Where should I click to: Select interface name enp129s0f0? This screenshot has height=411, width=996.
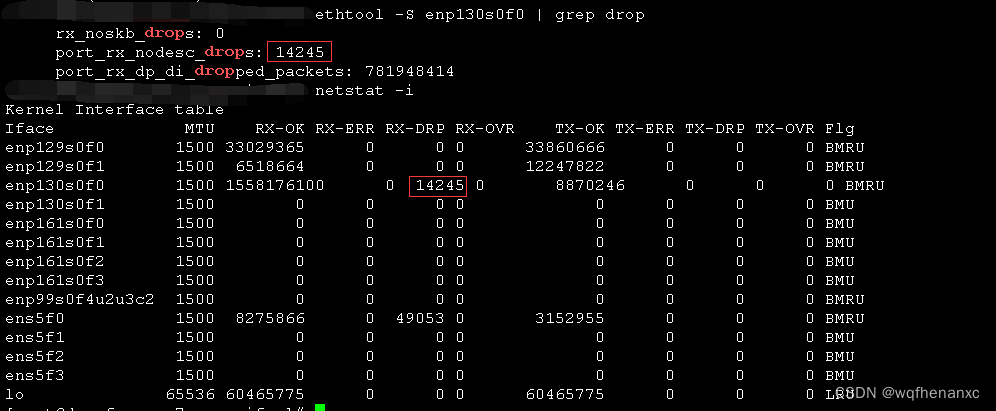(55, 148)
